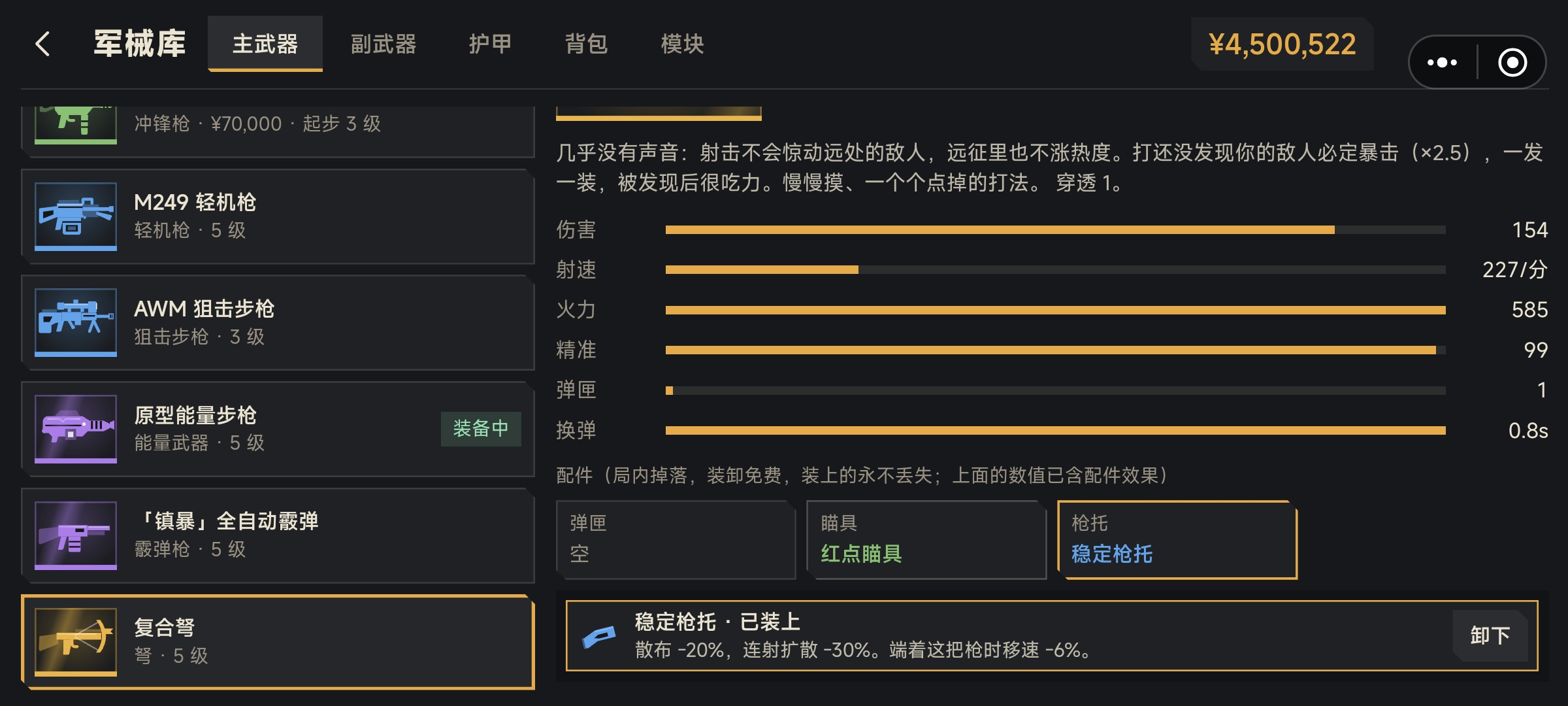Click the '弩 · 5 级' subtitle

171,656
